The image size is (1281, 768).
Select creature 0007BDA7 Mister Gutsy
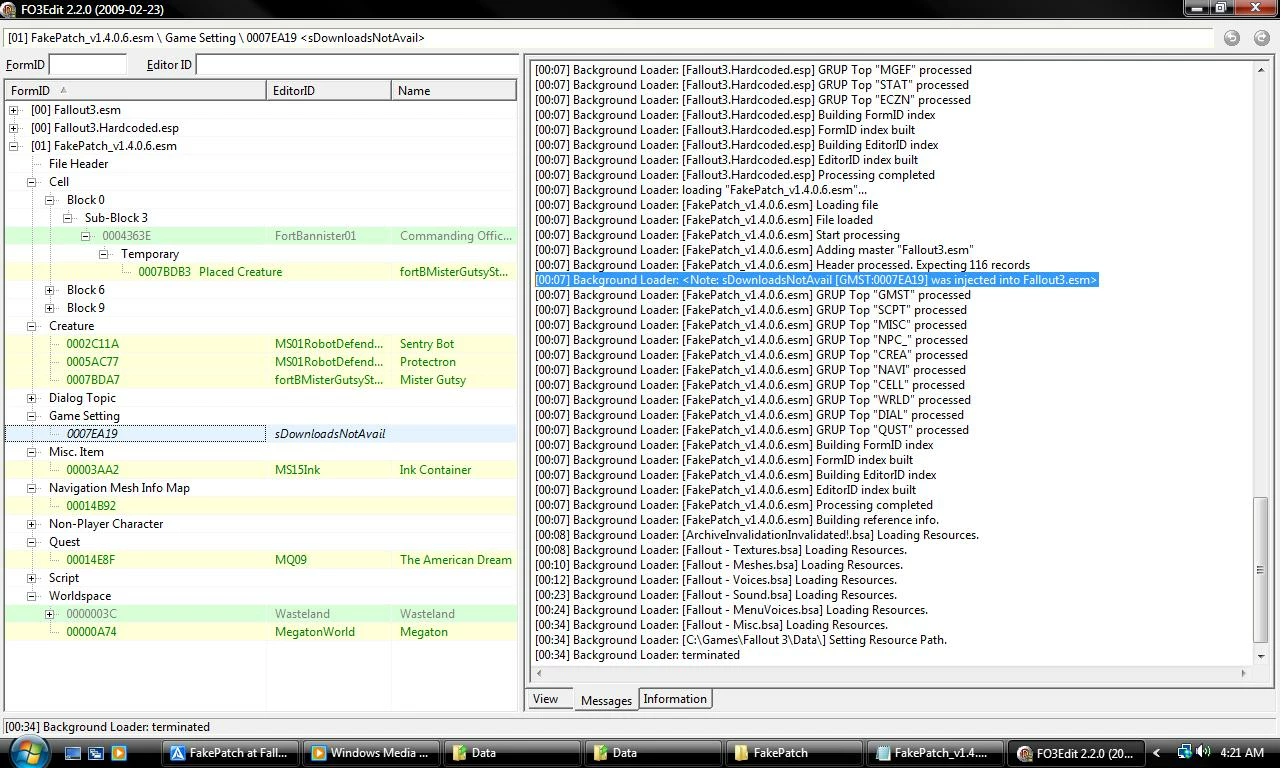260,380
